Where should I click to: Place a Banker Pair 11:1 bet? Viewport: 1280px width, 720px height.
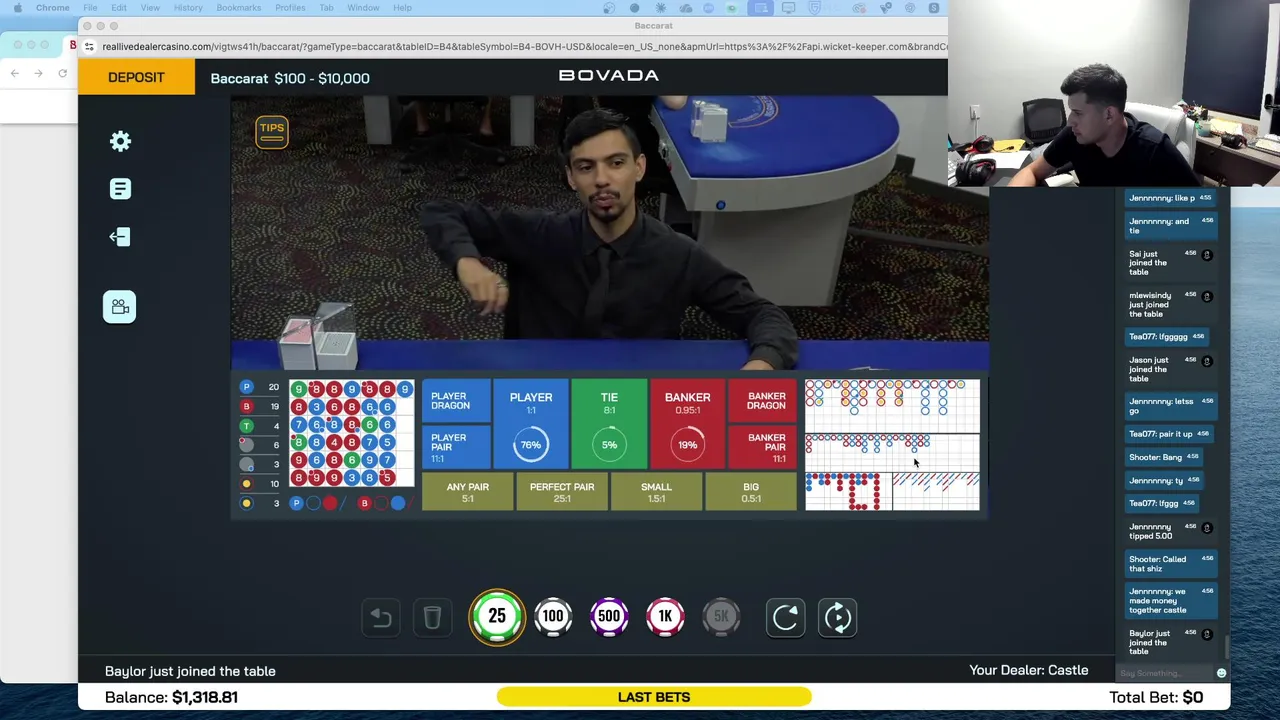[x=763, y=447]
